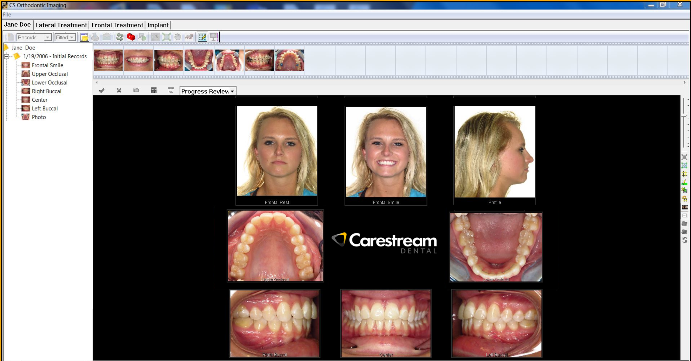Screen dimensions: 691x361
Task: Click the monitor presentation toolbar icon
Action: tap(214, 37)
